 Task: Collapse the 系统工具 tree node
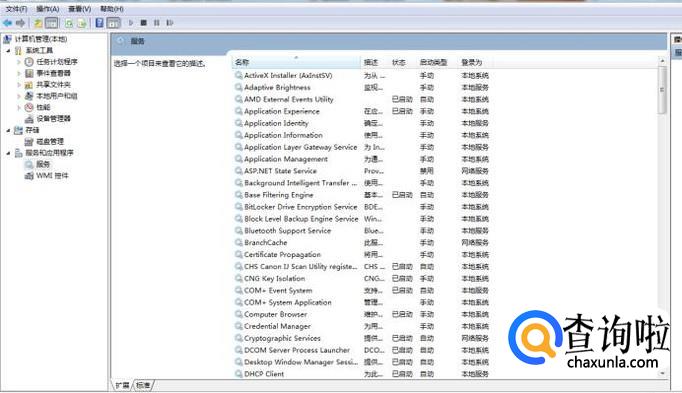tap(8, 51)
